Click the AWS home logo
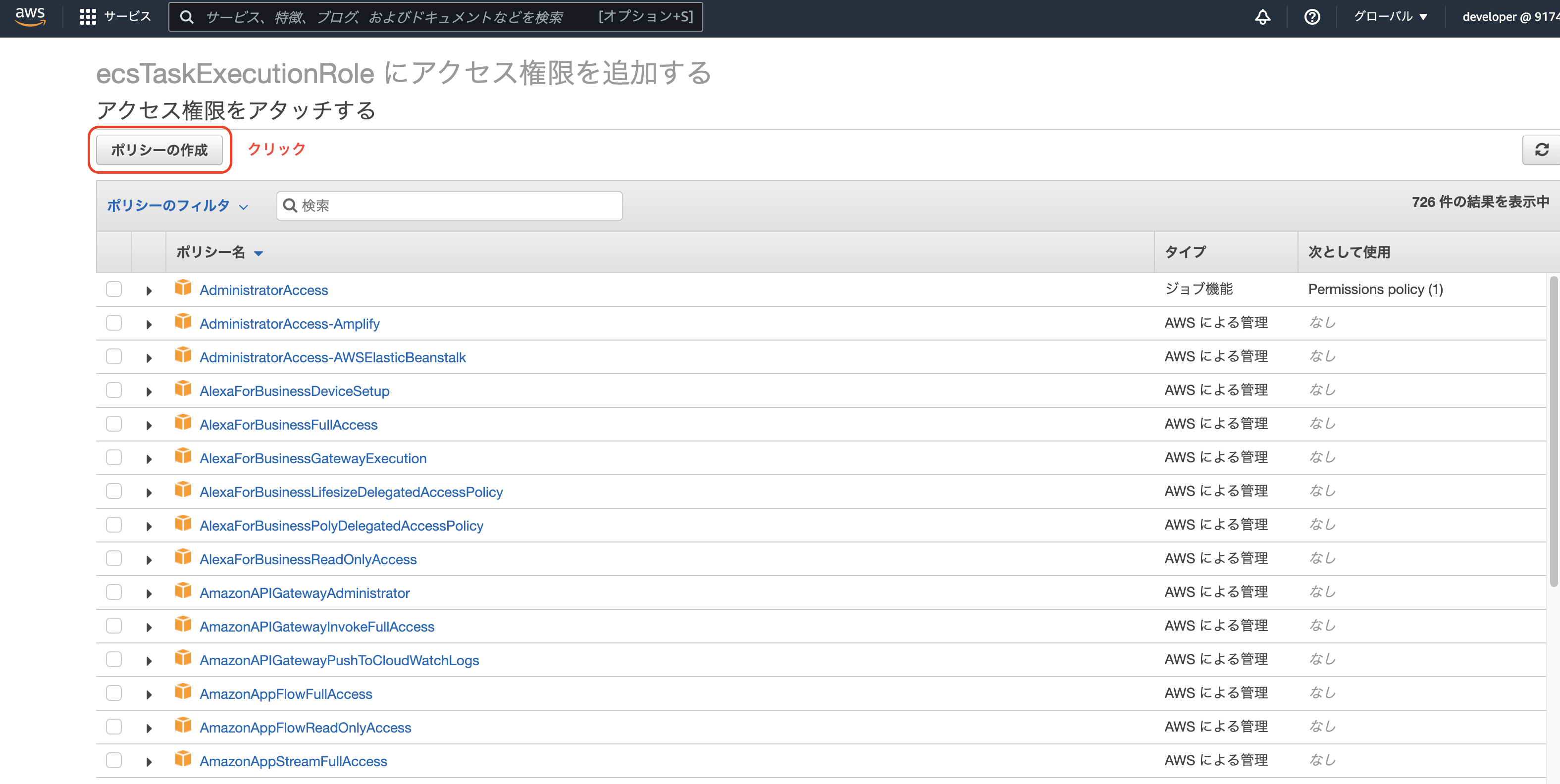Screen dimensions: 1560x784 (29, 16)
